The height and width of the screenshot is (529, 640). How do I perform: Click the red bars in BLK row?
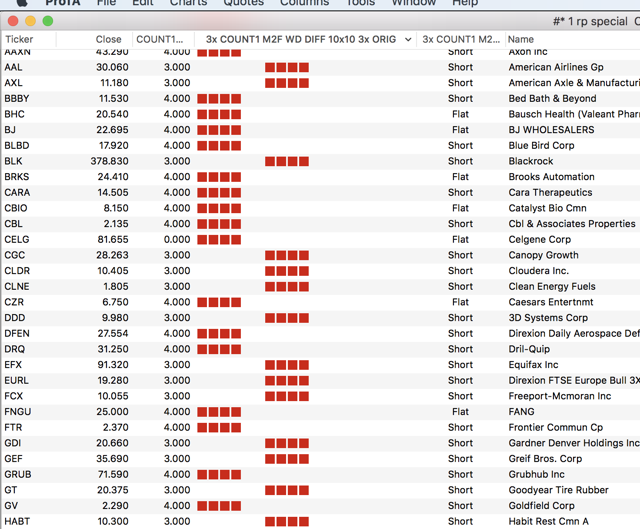pyautogui.click(x=287, y=161)
